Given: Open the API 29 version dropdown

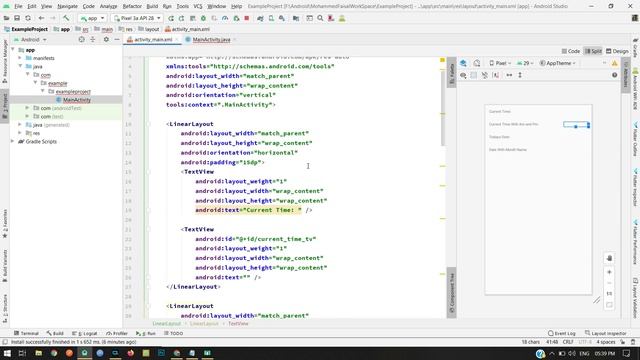Looking at the screenshot, I should 525,63.
